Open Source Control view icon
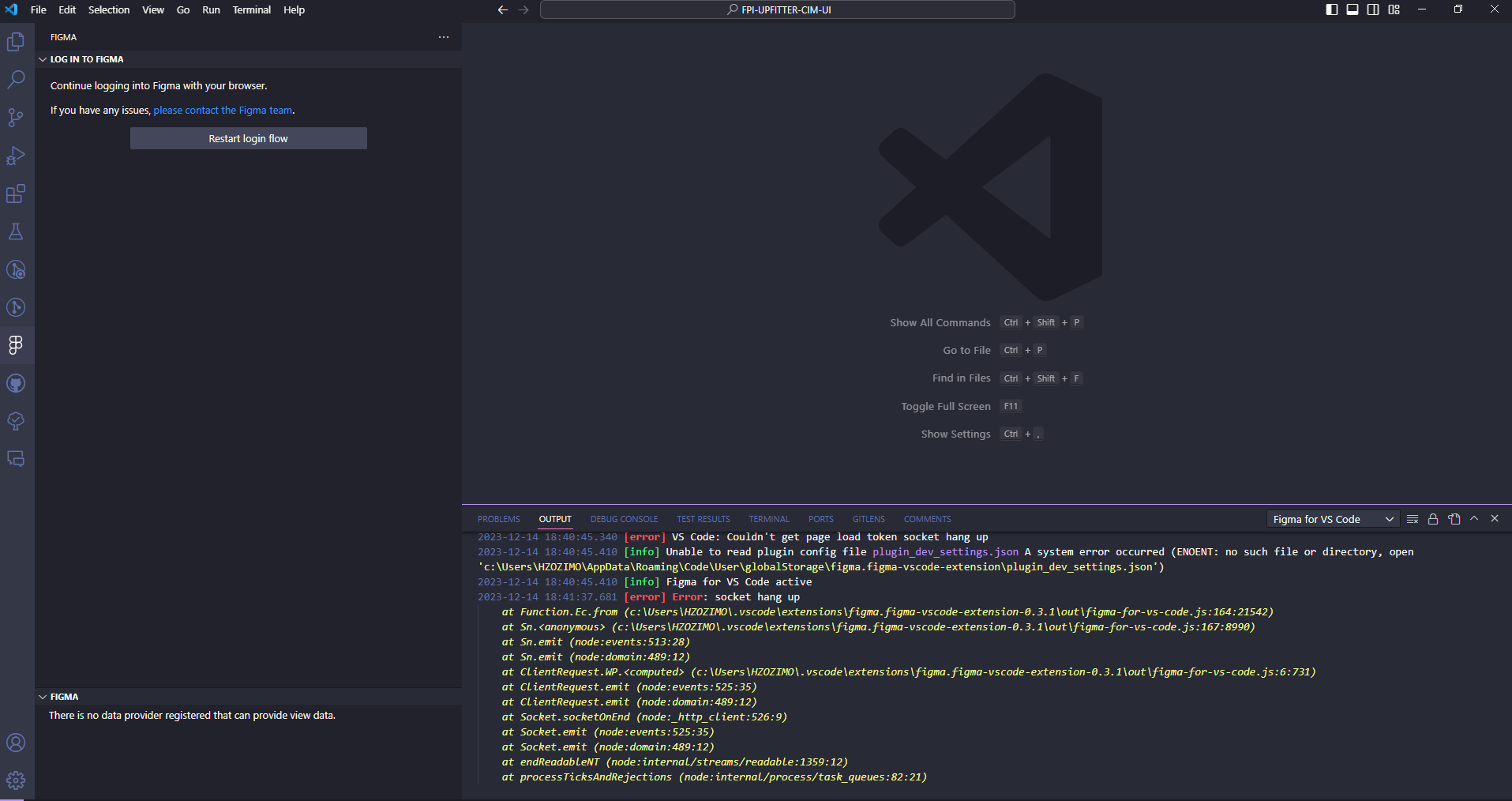 (16, 118)
